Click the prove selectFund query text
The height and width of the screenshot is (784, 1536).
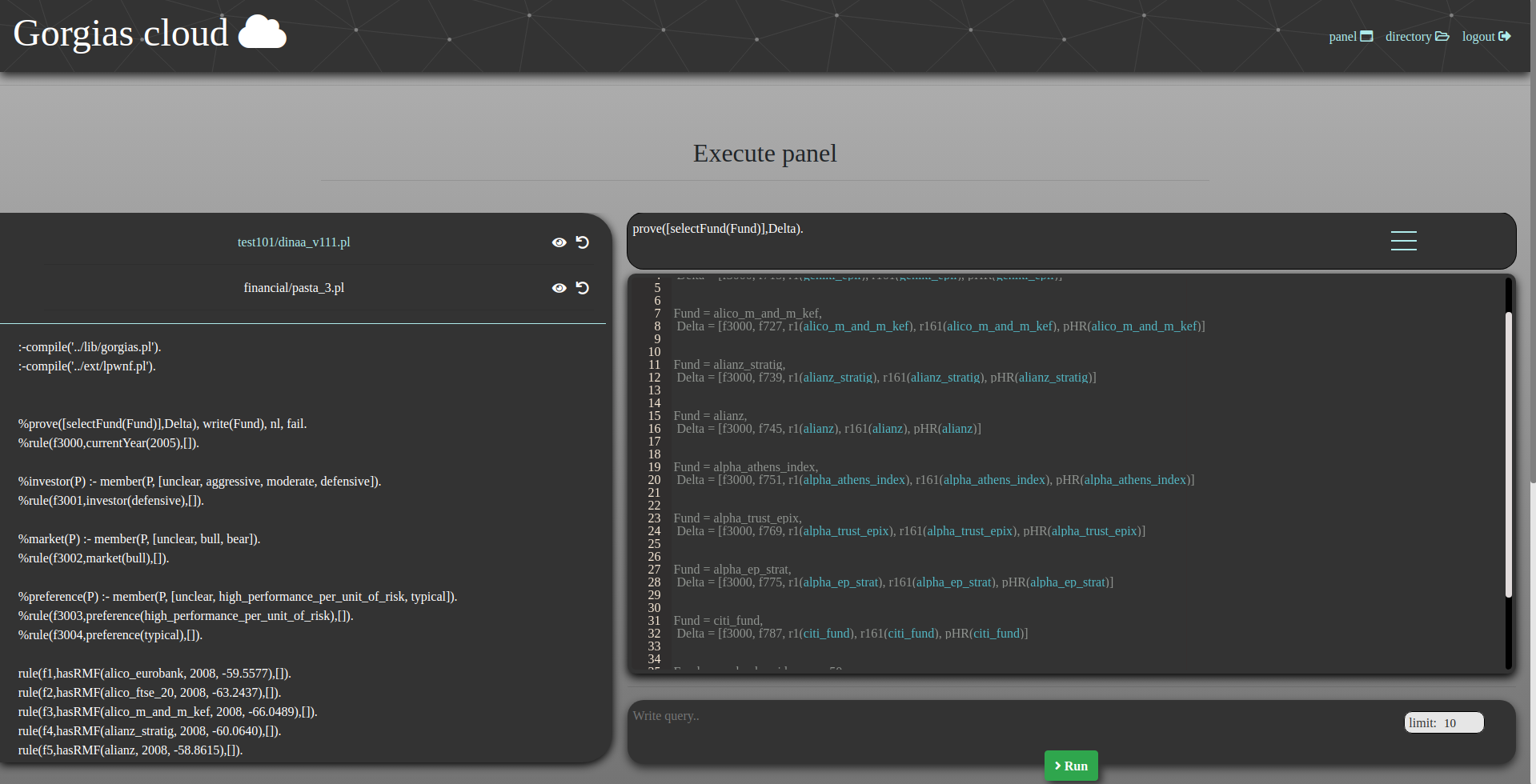coord(718,229)
